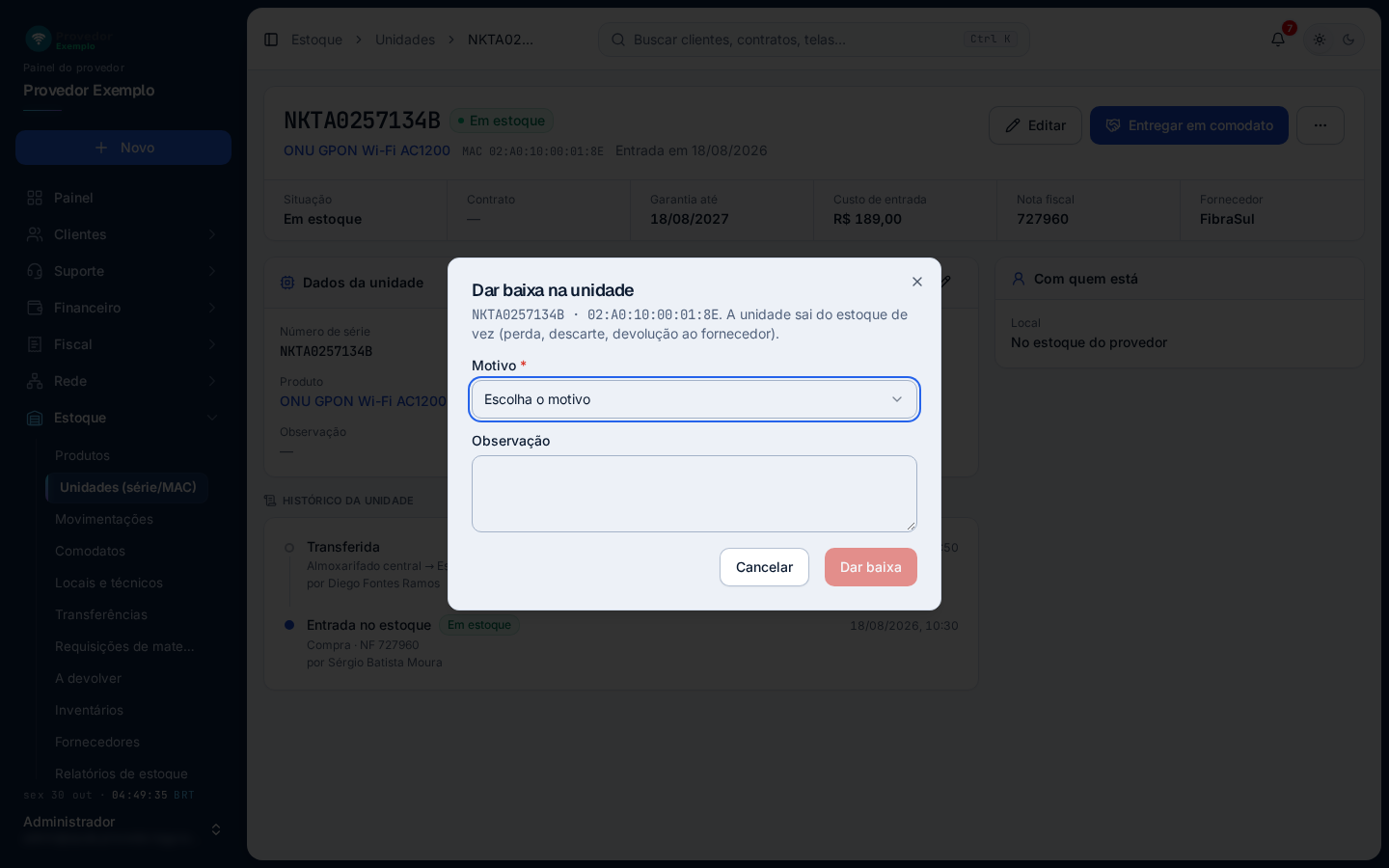This screenshot has width=1389, height=868.
Task: Click the Cancelar button
Action: (764, 567)
